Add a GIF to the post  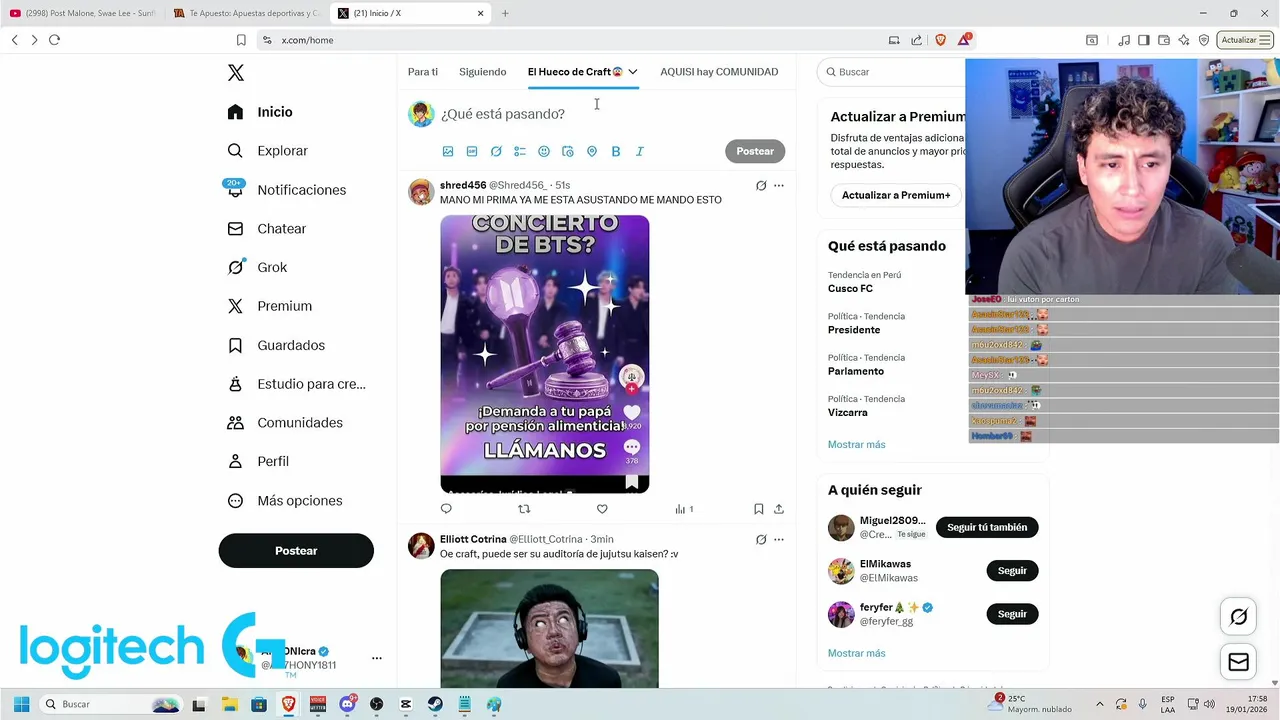(472, 151)
